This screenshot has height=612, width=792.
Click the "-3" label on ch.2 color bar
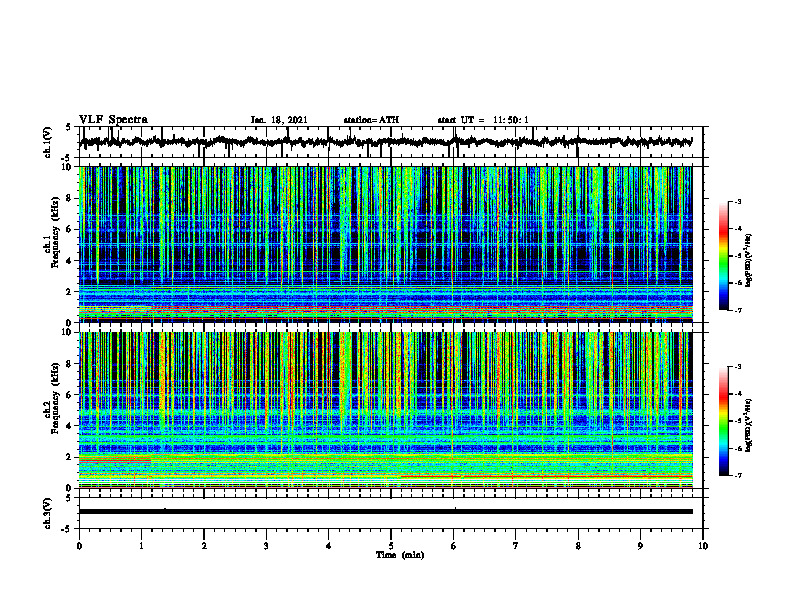point(738,367)
